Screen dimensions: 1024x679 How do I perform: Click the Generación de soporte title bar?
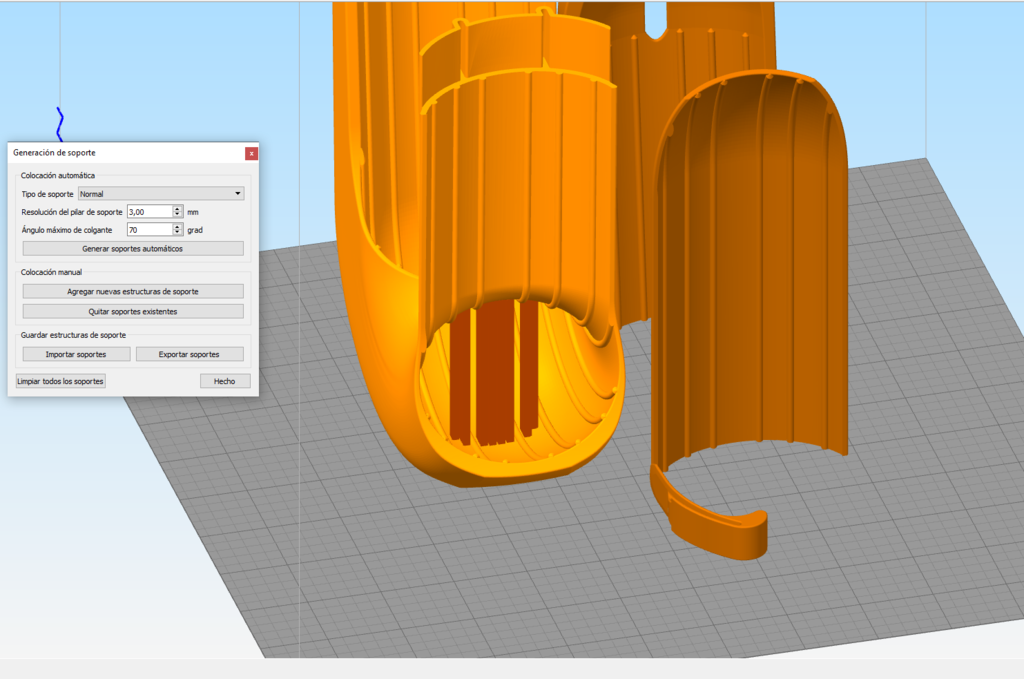pyautogui.click(x=120, y=153)
